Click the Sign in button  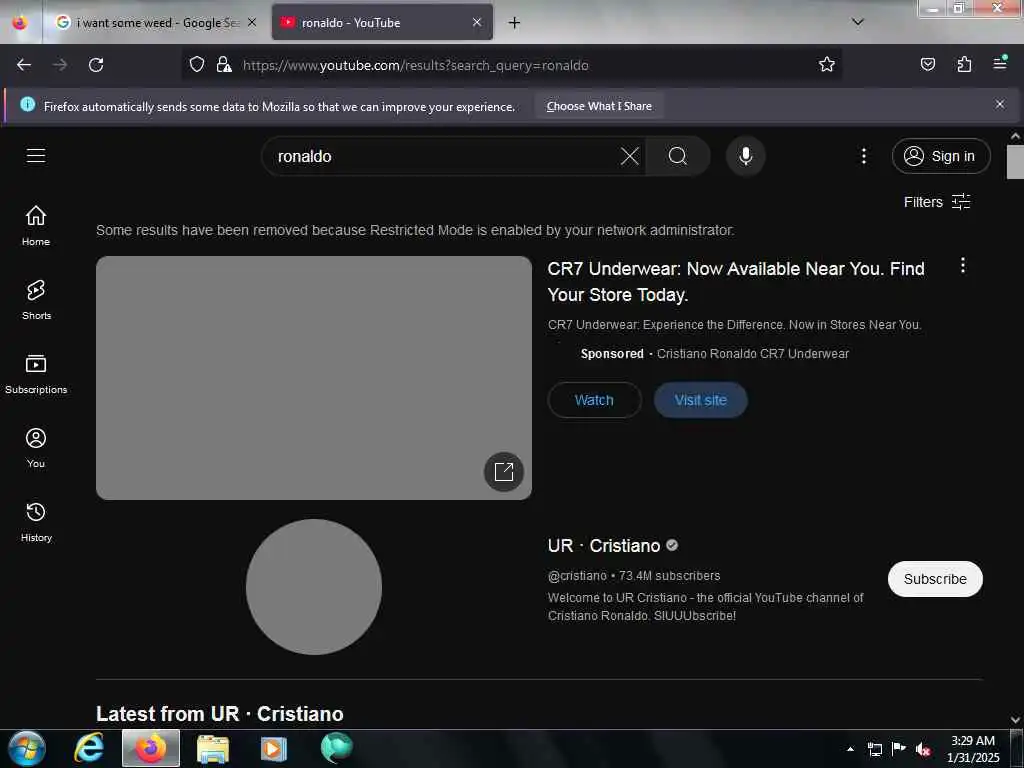pyautogui.click(x=940, y=156)
